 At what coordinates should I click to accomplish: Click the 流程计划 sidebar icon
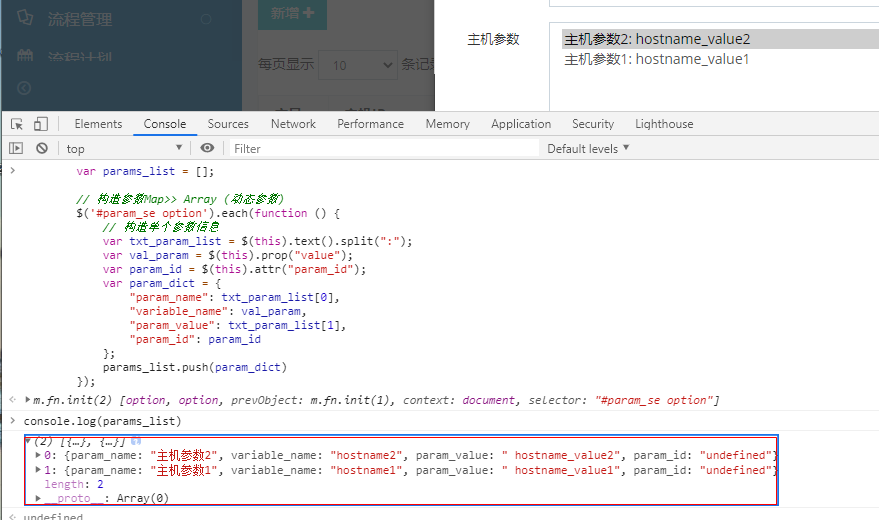point(25,55)
